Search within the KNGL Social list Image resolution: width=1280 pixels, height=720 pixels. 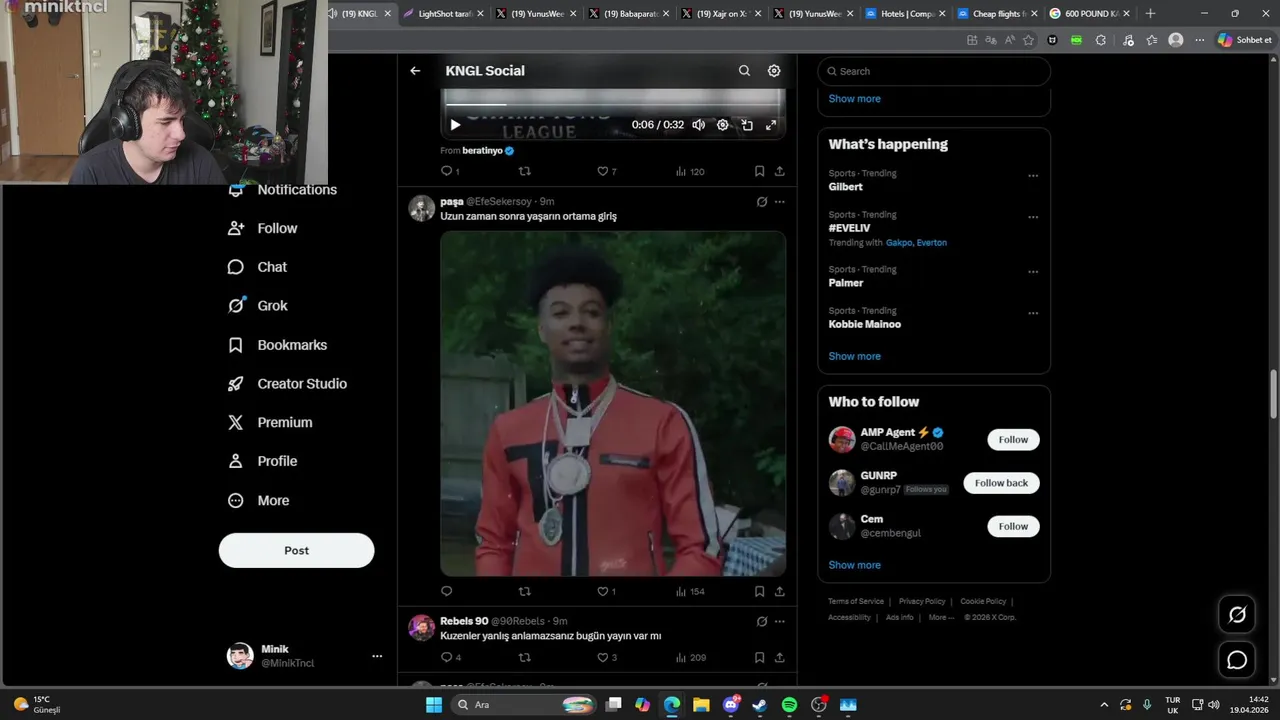(x=744, y=71)
